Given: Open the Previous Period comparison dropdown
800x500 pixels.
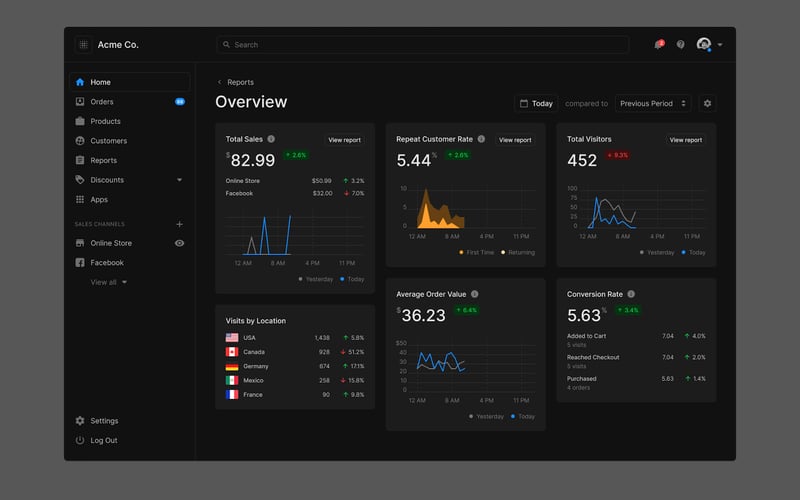Looking at the screenshot, I should 653,104.
